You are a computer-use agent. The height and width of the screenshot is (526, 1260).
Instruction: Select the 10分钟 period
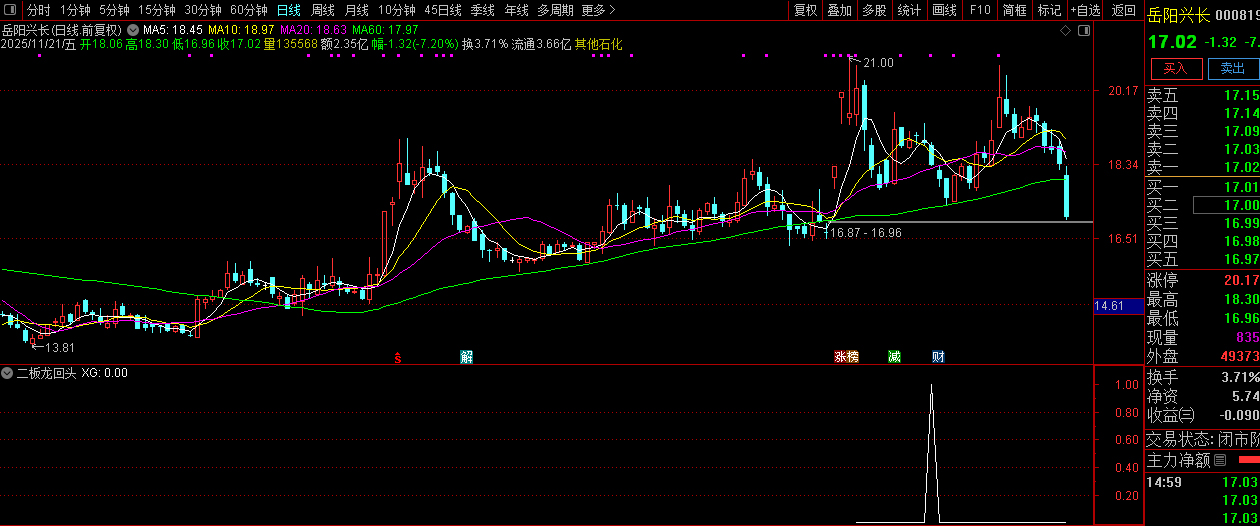point(396,10)
